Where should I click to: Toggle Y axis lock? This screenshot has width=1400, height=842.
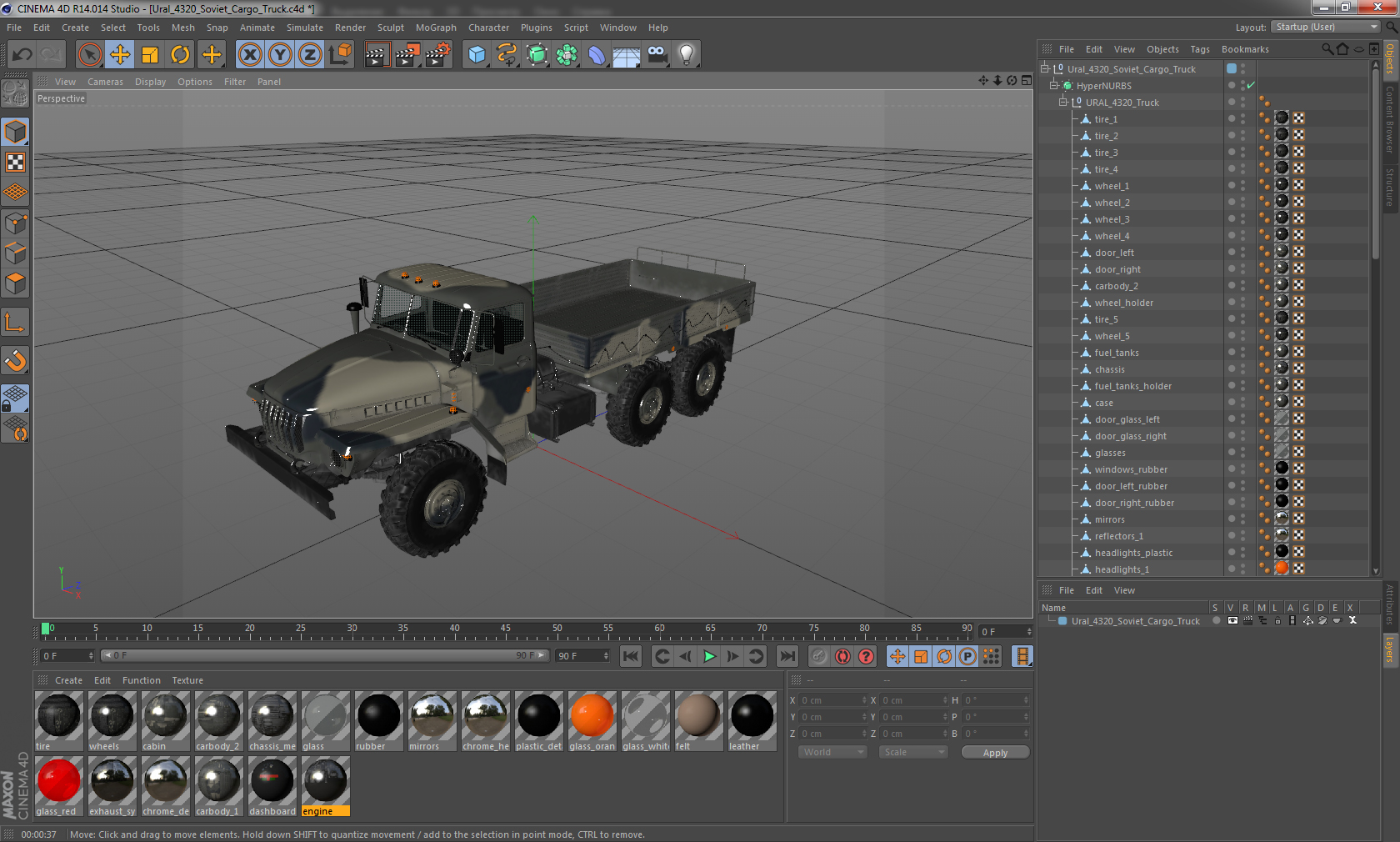pyautogui.click(x=280, y=55)
